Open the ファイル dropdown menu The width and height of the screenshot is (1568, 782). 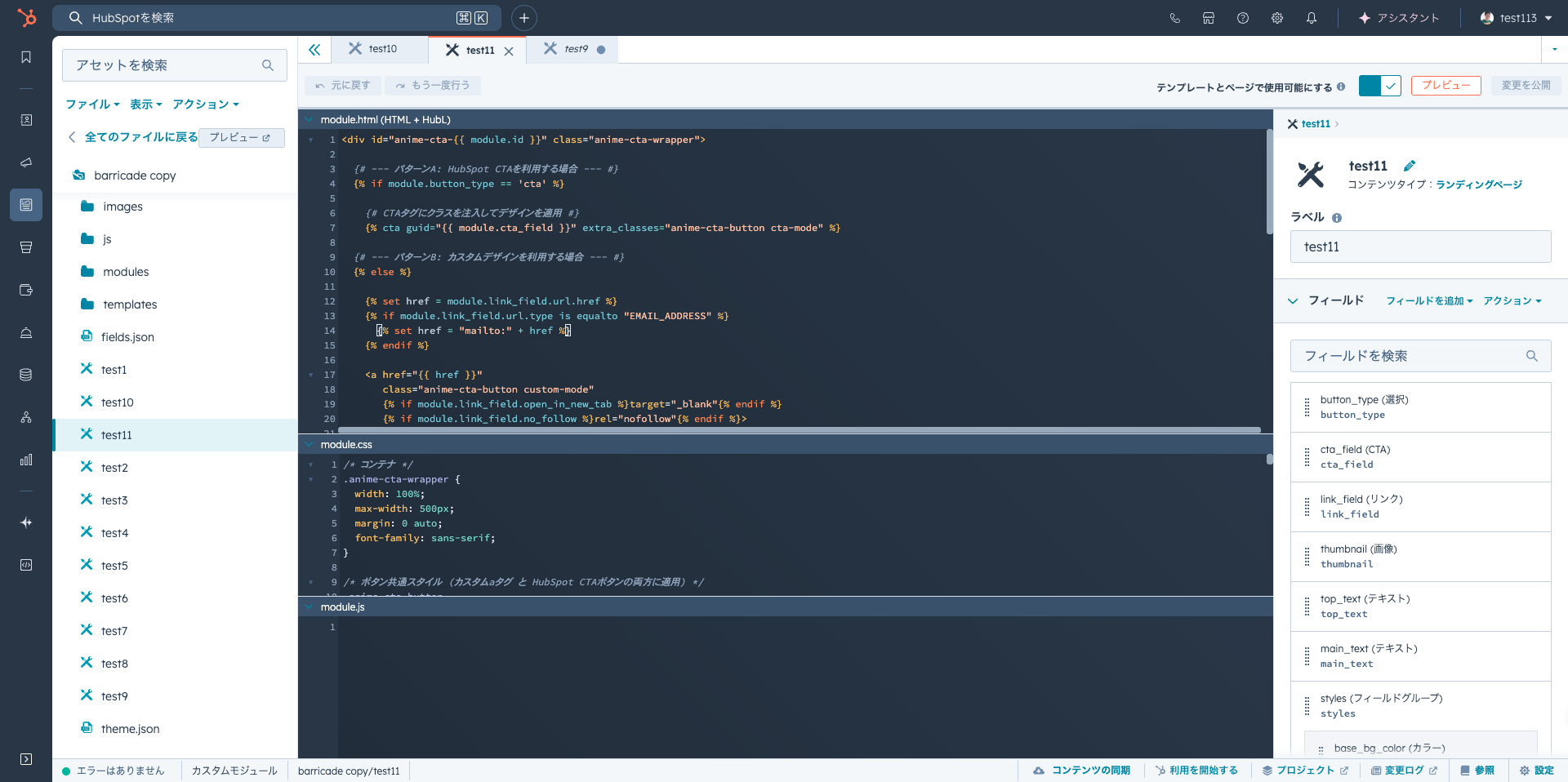(92, 104)
